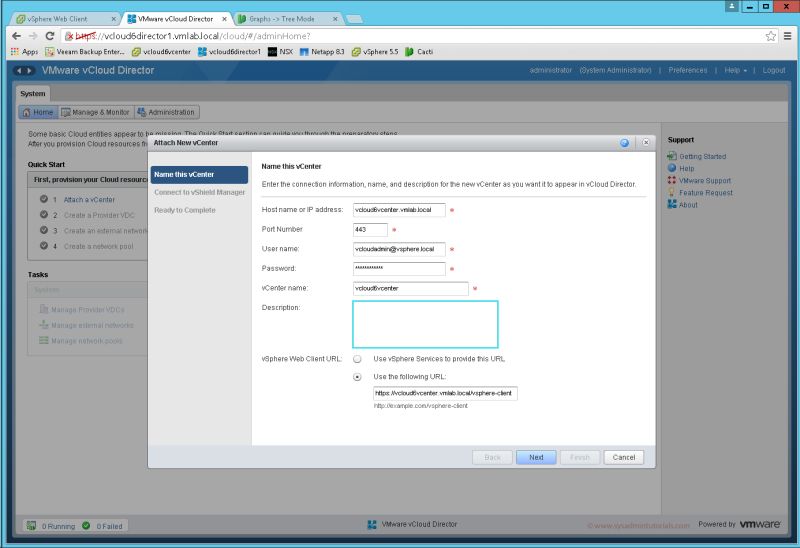The height and width of the screenshot is (548, 800).
Task: Click vSphere Web Client URL field
Action: pos(445,393)
